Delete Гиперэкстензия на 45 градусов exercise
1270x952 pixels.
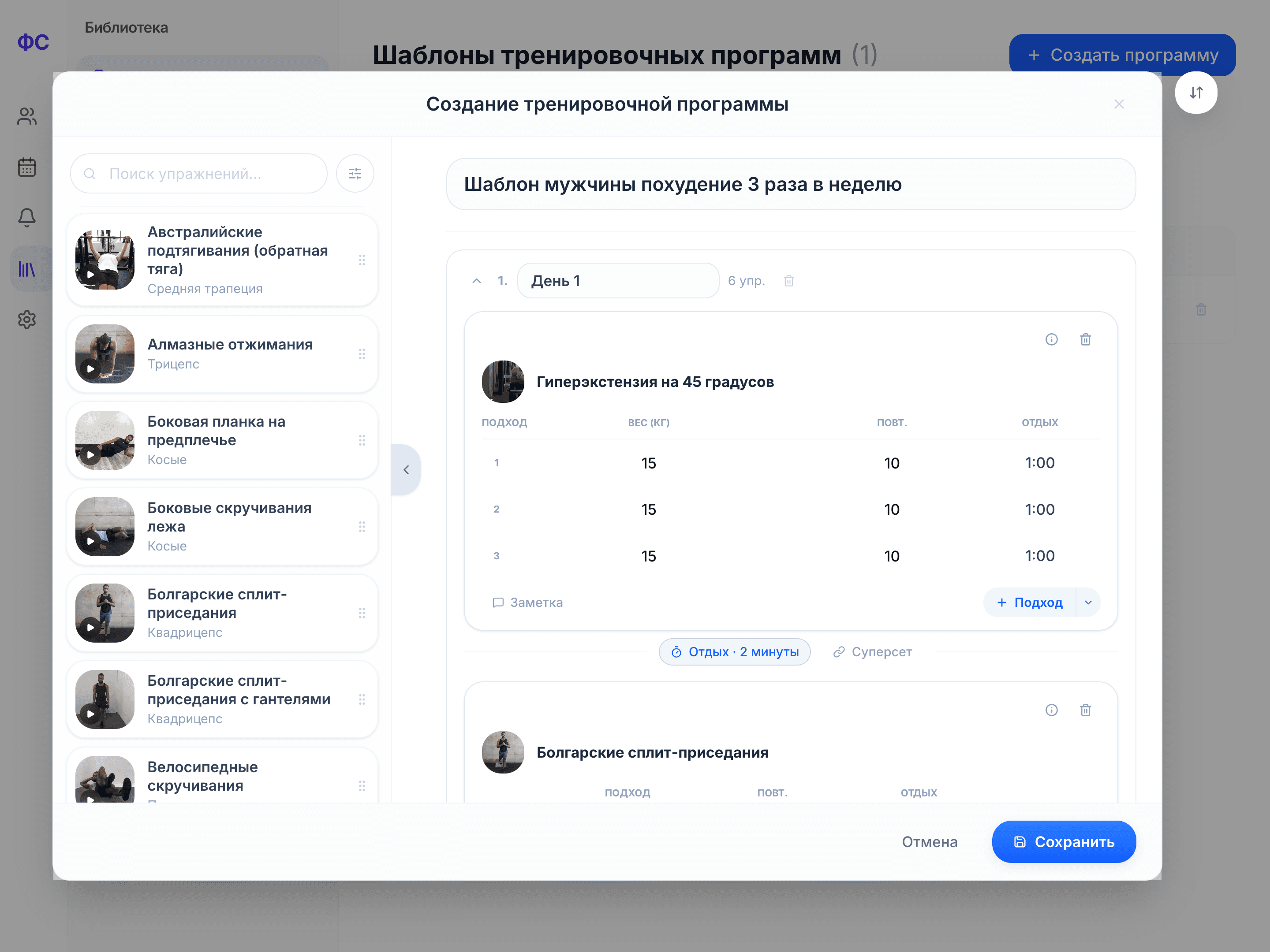click(x=1085, y=339)
